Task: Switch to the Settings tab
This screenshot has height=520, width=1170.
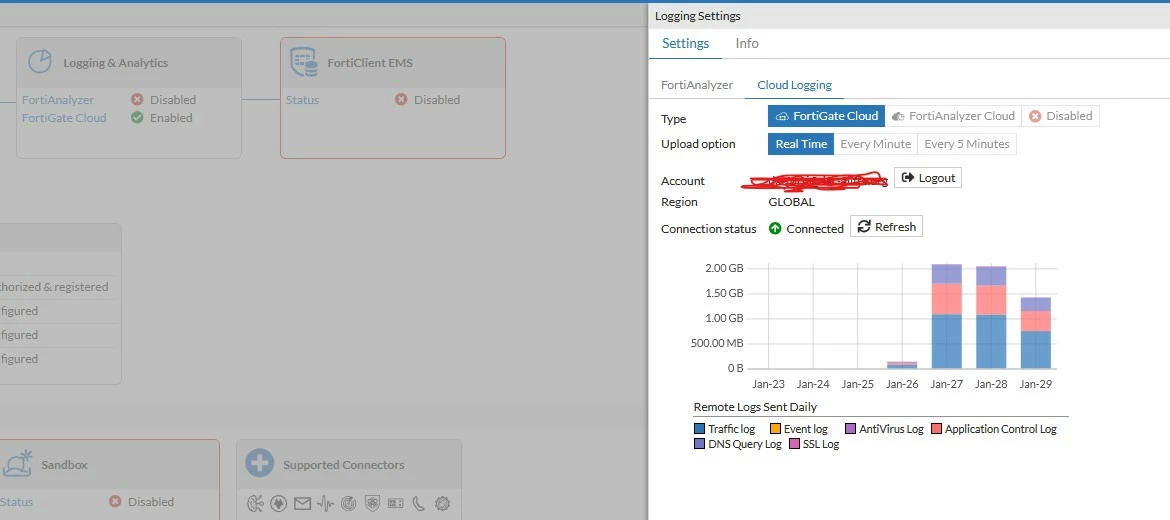Action: pyautogui.click(x=685, y=43)
